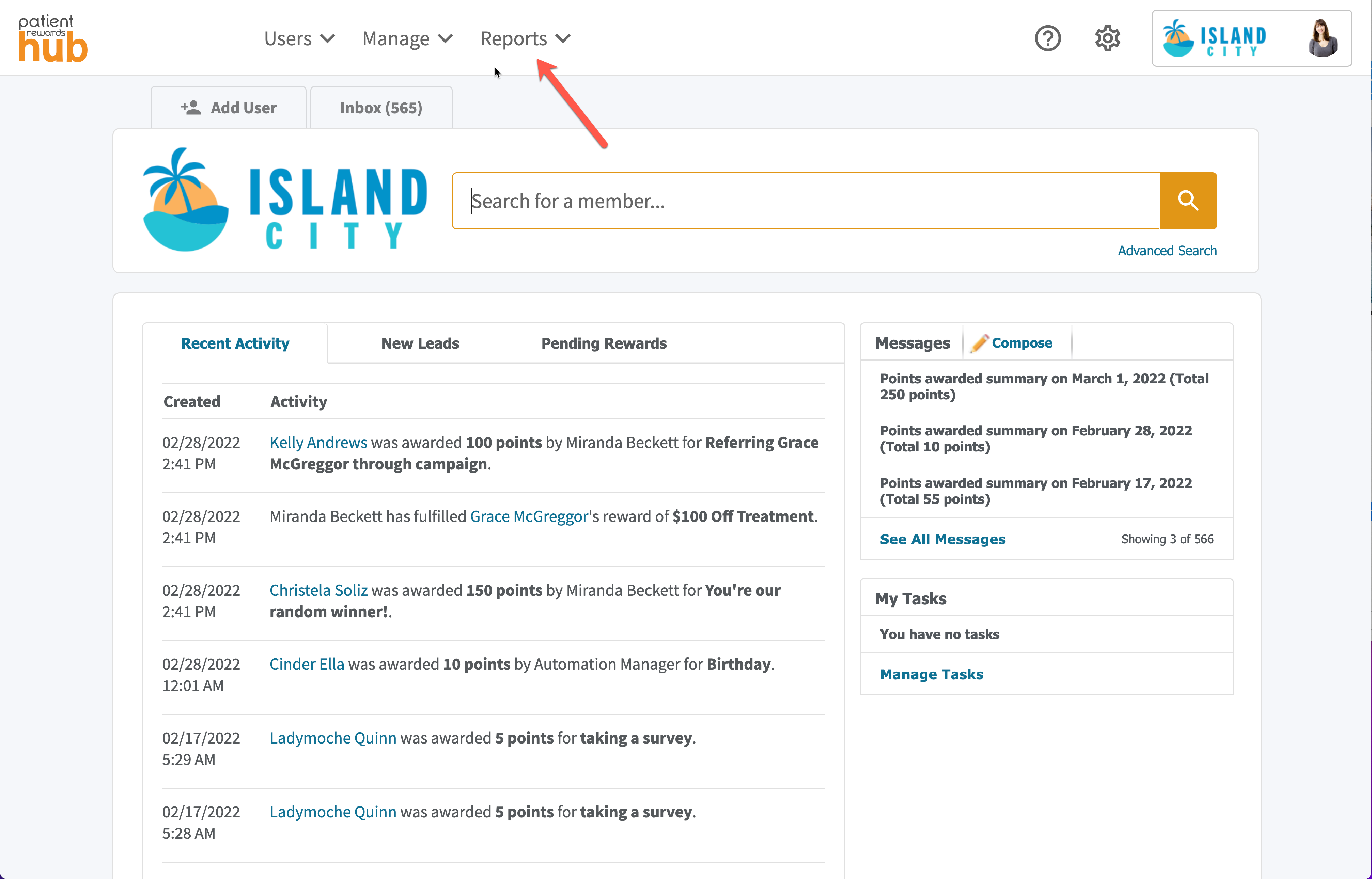Open February 28, 2022 points summary message
The height and width of the screenshot is (879, 1372).
(1036, 438)
